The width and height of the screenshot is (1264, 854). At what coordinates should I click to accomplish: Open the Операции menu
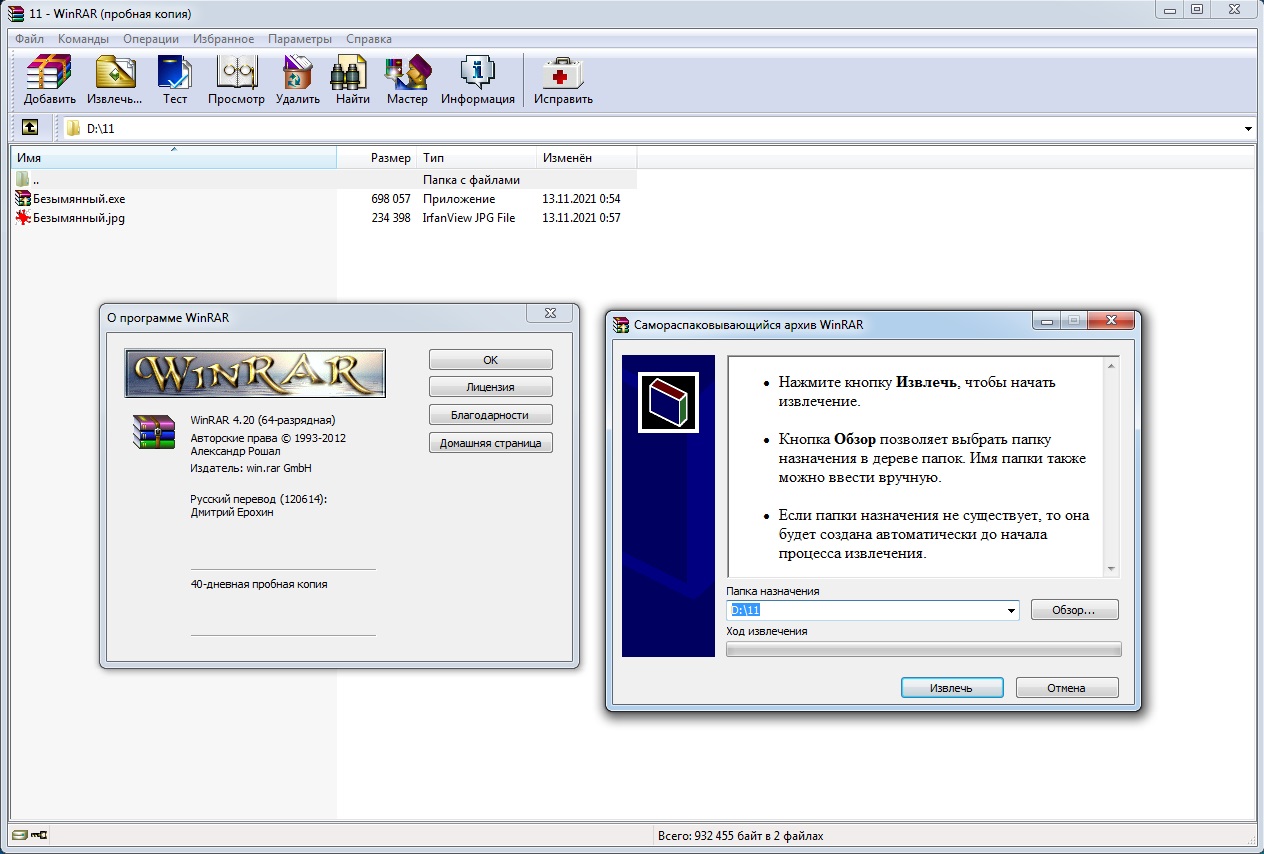pyautogui.click(x=151, y=39)
